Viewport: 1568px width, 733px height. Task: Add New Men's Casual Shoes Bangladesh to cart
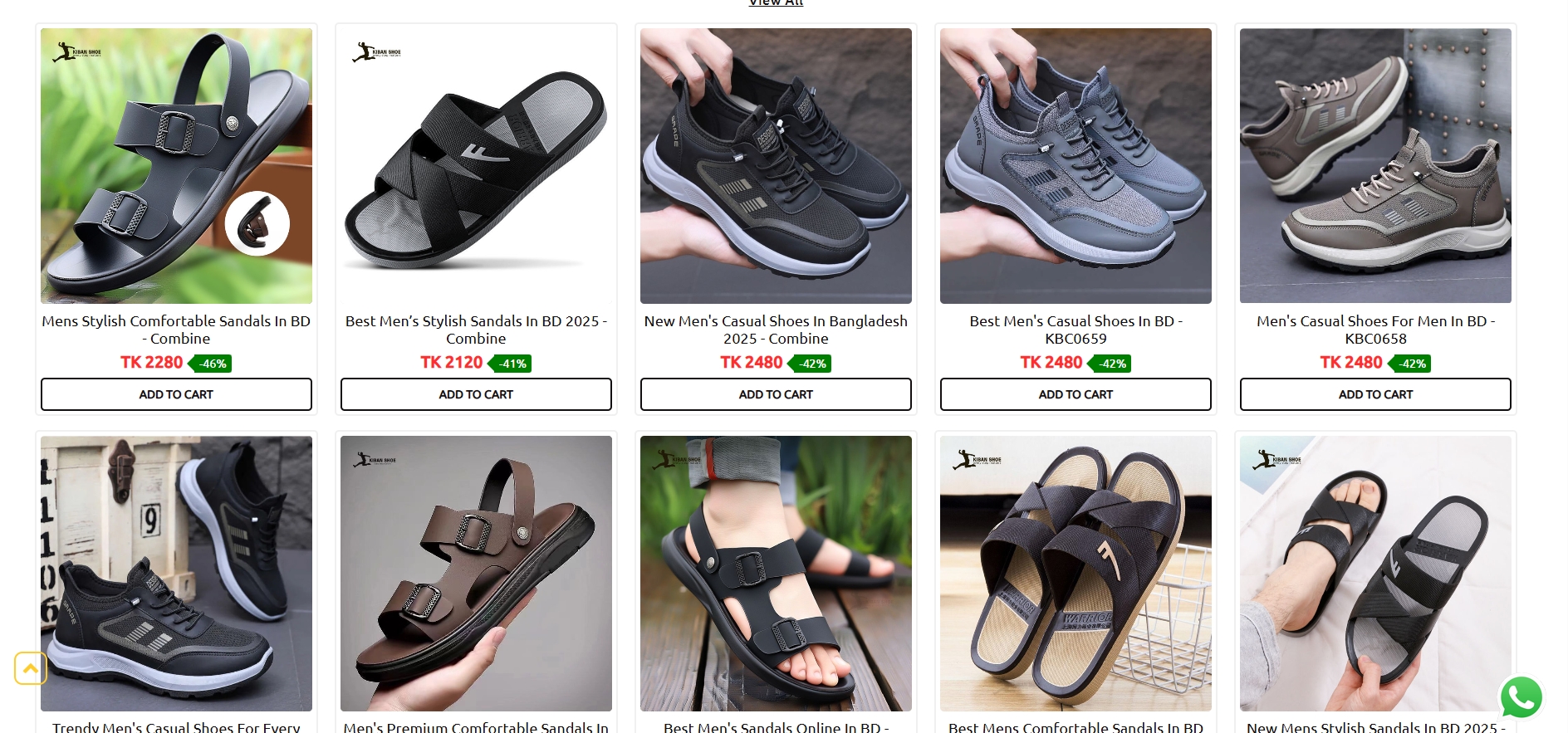[776, 394]
